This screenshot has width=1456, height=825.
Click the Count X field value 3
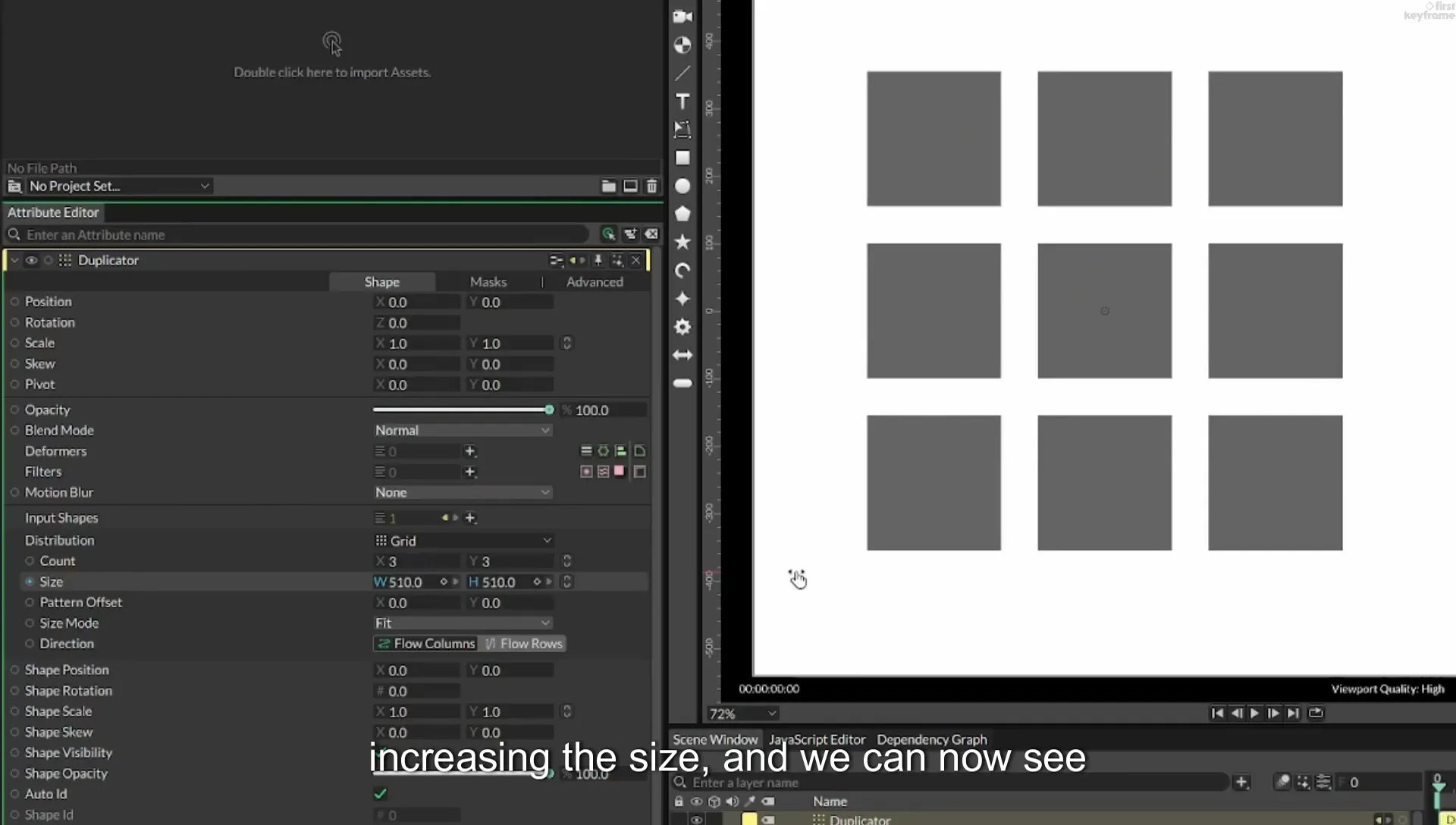(x=417, y=561)
